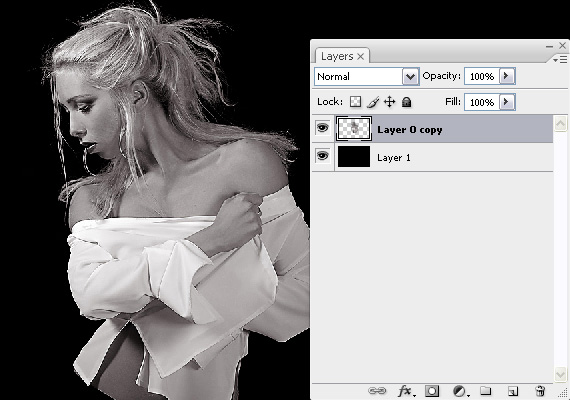The width and height of the screenshot is (570, 400).
Task: Hide the Layer 0 copy layer
Action: pyautogui.click(x=322, y=128)
